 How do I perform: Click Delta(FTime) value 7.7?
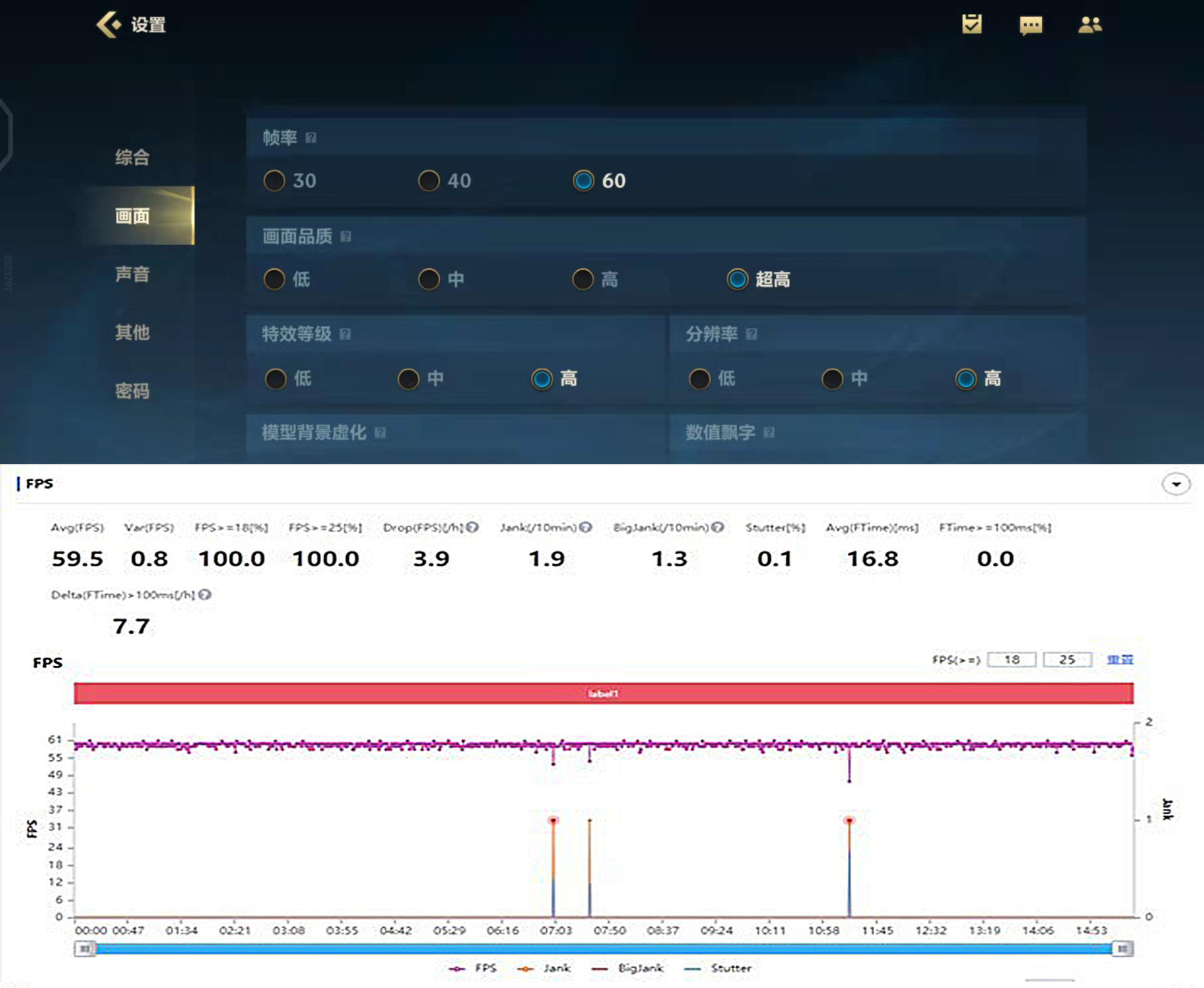[x=131, y=626]
